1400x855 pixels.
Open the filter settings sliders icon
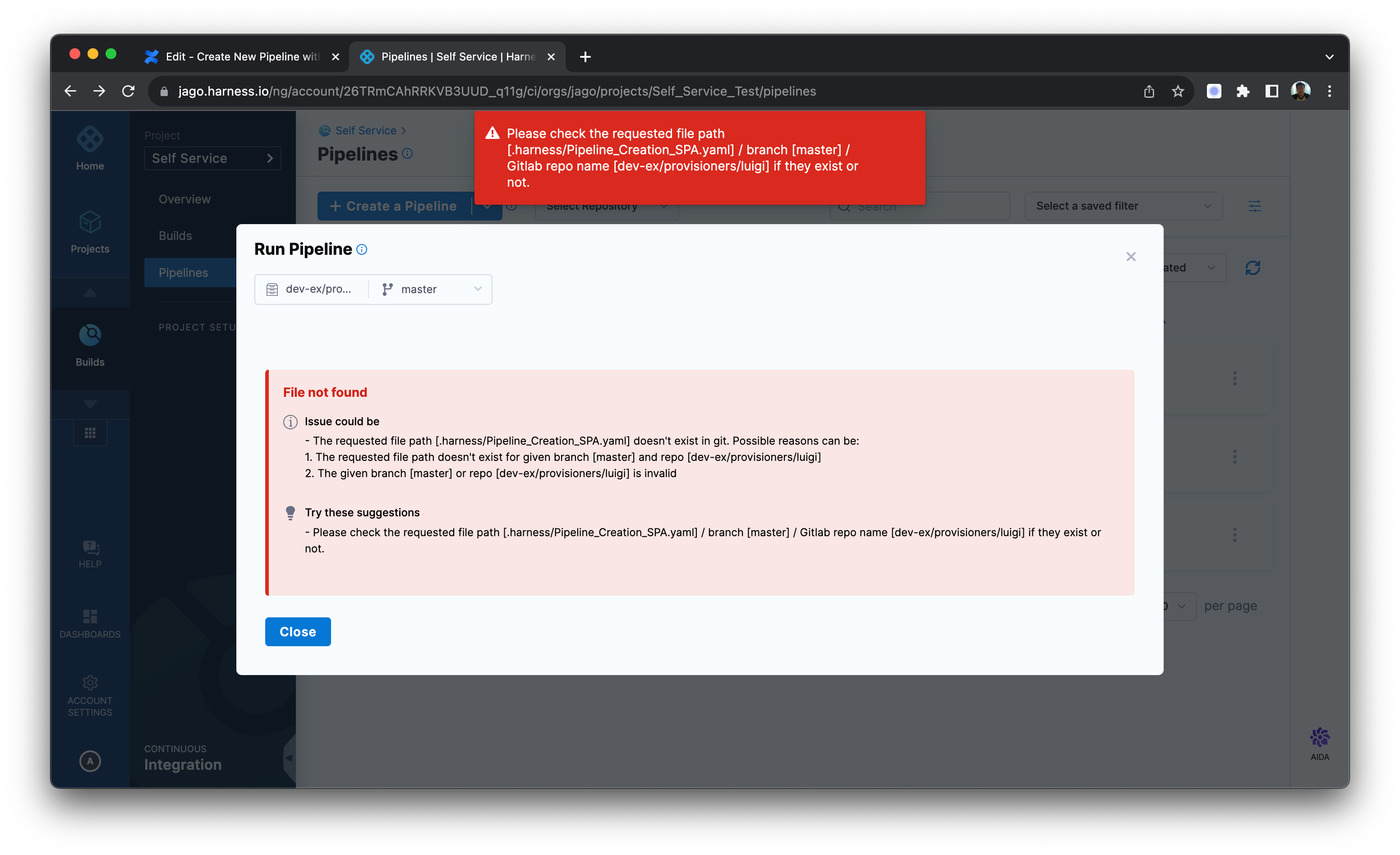coord(1254,206)
